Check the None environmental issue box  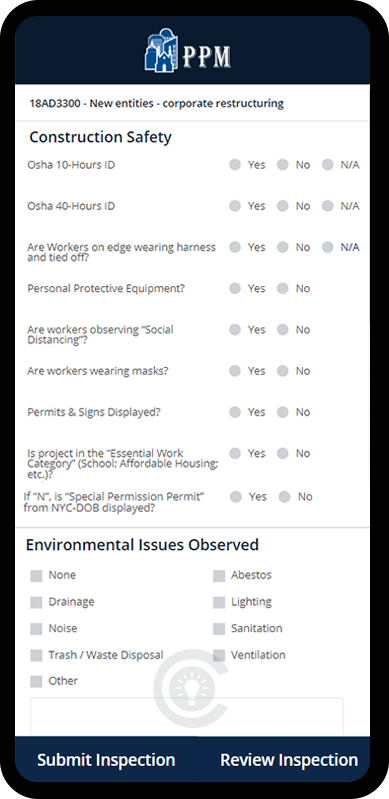[x=36, y=576]
